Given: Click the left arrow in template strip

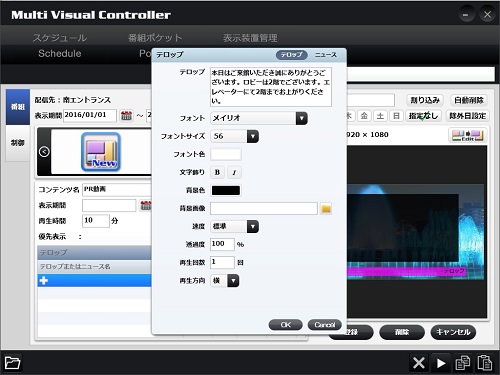Looking at the screenshot, I should coord(44,152).
